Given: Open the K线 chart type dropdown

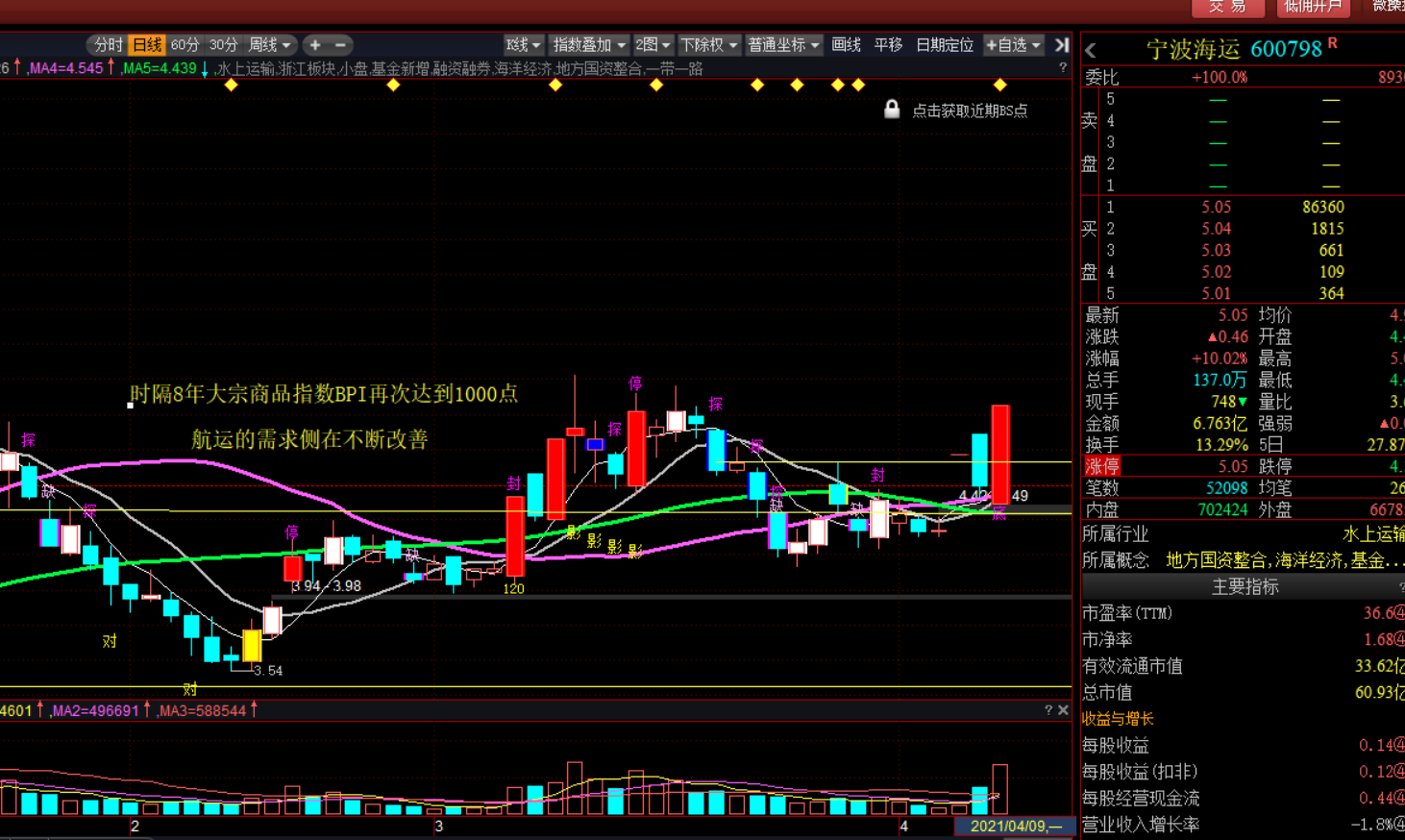Looking at the screenshot, I should (x=524, y=45).
